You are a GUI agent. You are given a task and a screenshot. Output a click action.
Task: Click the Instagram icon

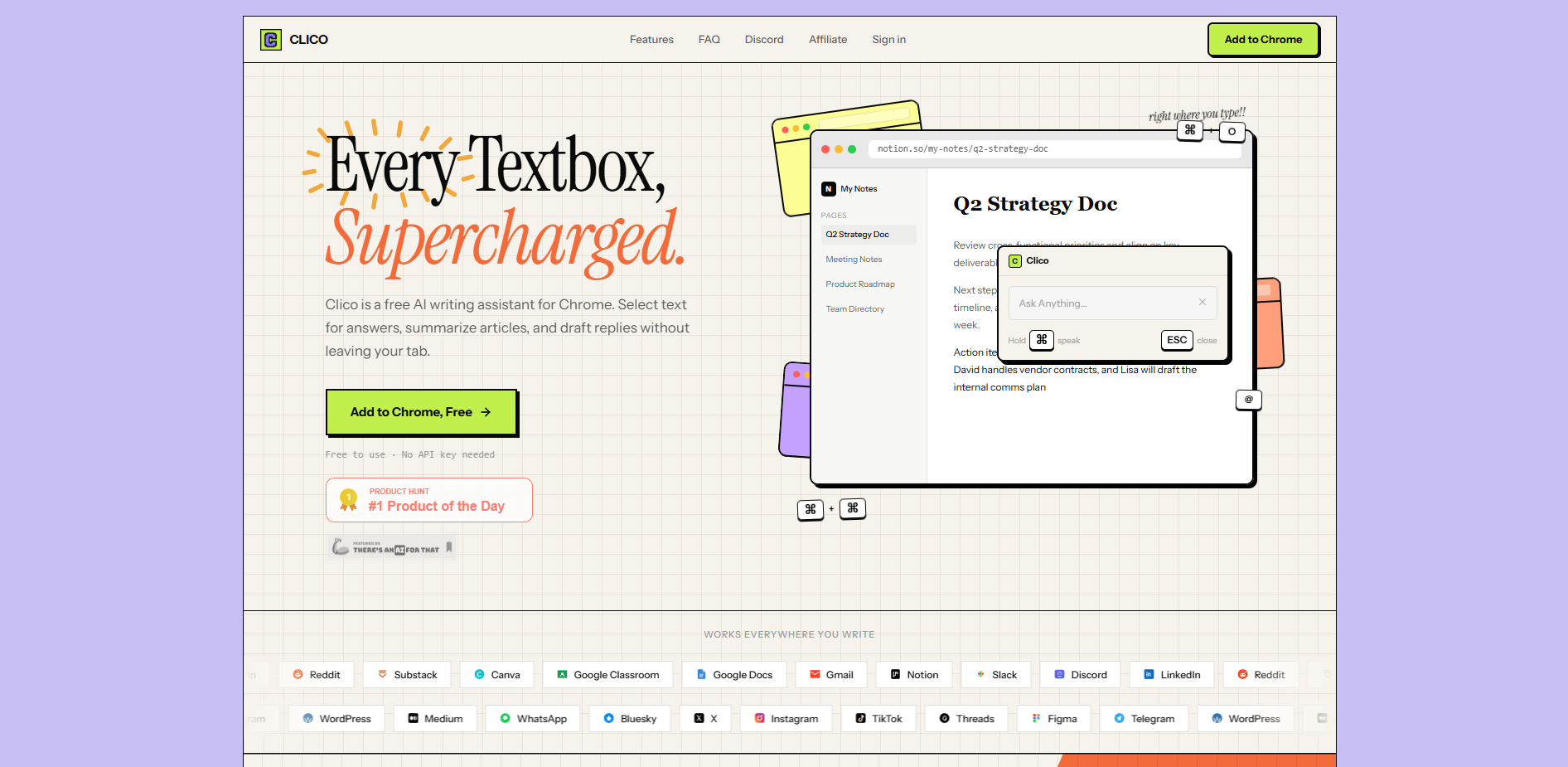coord(759,719)
